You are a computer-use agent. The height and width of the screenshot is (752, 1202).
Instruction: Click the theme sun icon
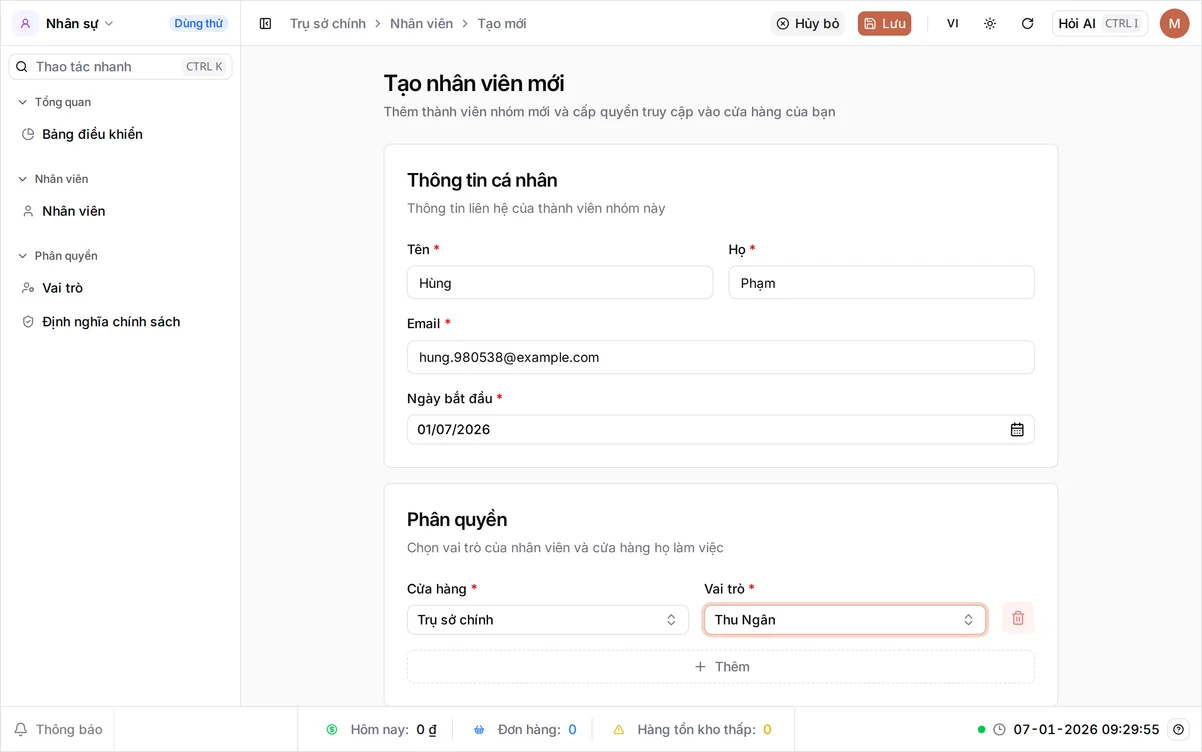[x=990, y=23]
